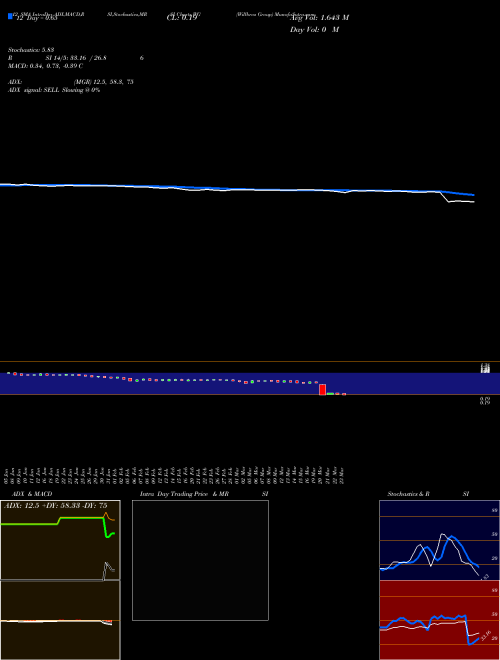The image size is (500, 660).
Task: Click the "SI 14/3: 33.16 / 26.8" value
Action: [76, 58]
